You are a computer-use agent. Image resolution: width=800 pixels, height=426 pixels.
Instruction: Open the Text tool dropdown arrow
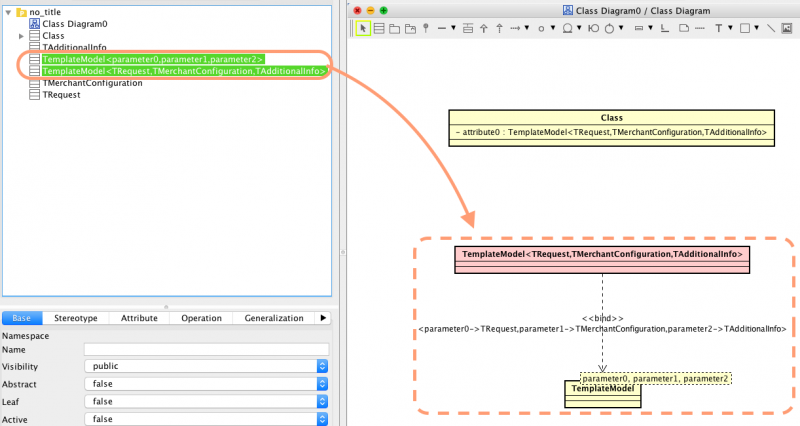pyautogui.click(x=730, y=28)
